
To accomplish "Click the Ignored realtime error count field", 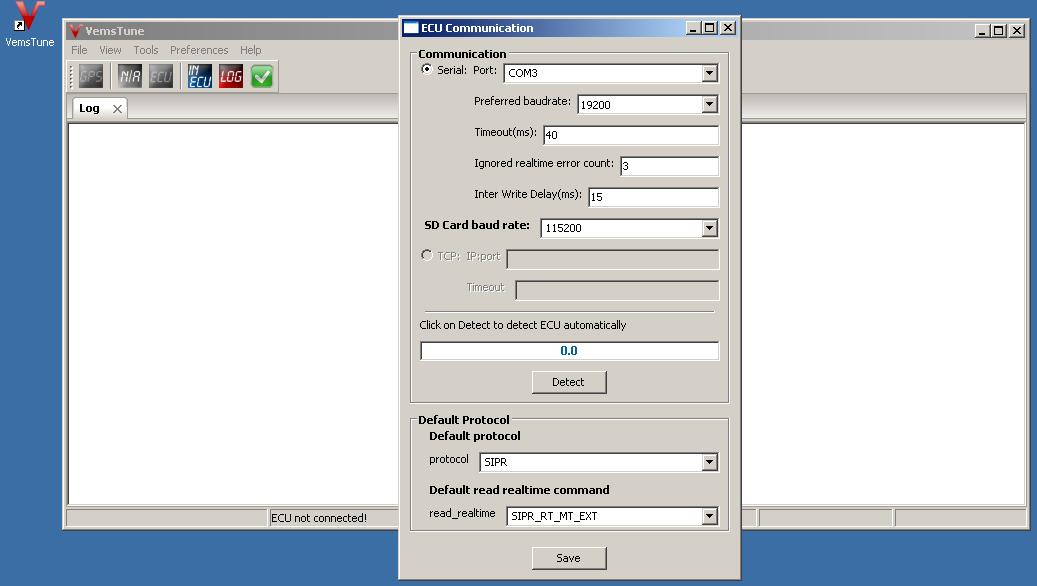I will tap(669, 166).
